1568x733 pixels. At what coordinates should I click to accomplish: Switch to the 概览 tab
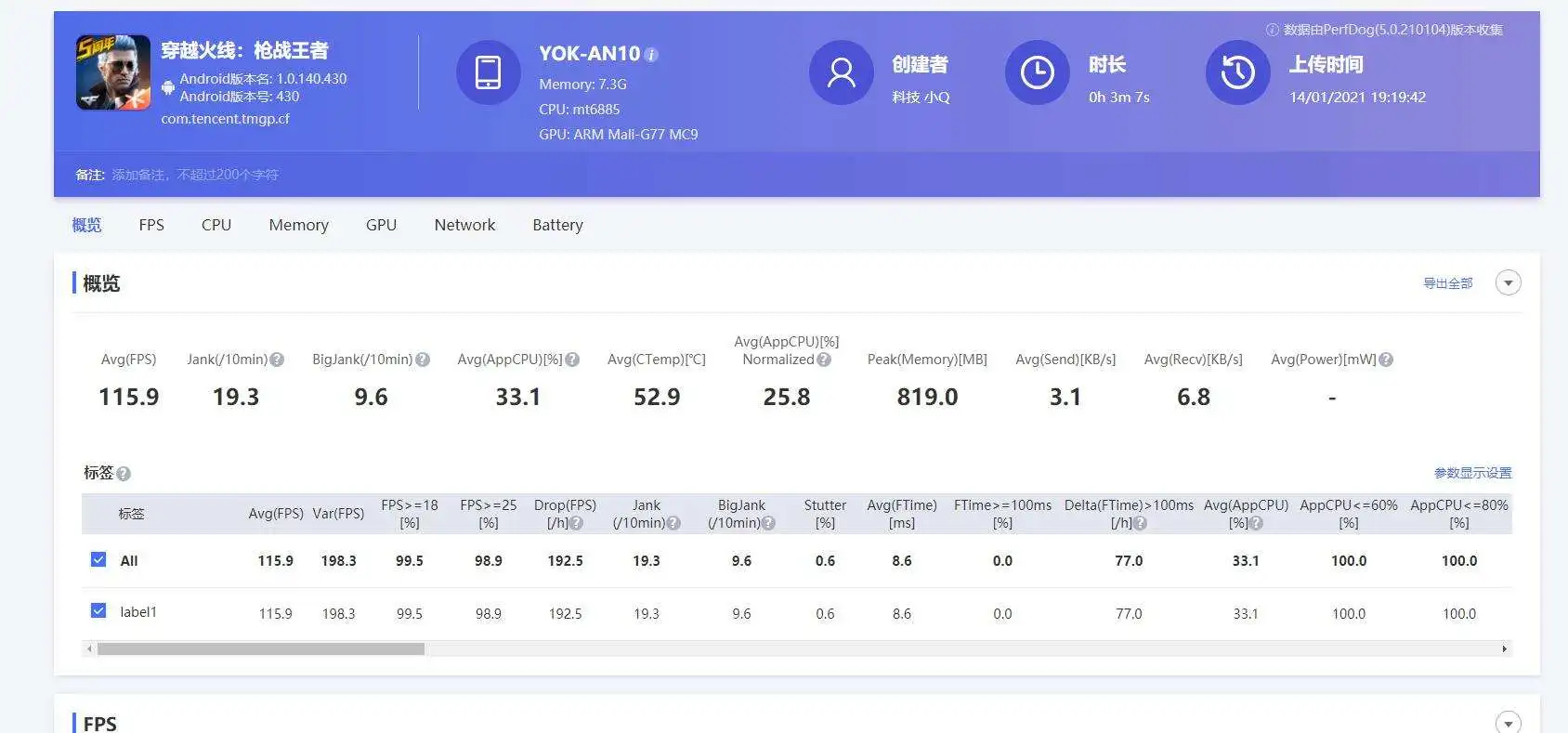[x=86, y=225]
